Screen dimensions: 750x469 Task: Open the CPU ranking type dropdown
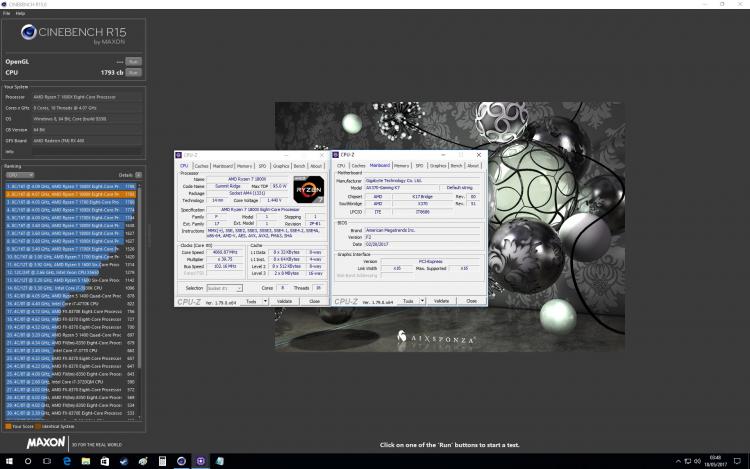pyautogui.click(x=20, y=175)
